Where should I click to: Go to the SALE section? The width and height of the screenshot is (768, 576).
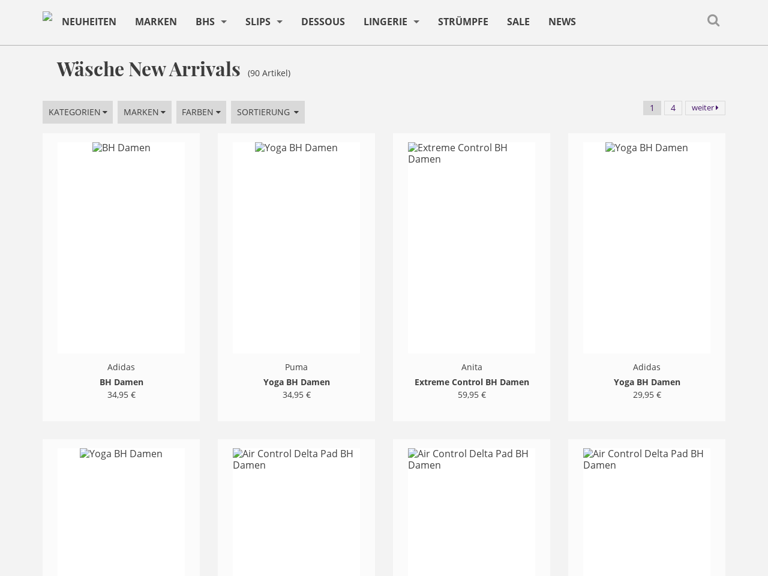coord(518,22)
